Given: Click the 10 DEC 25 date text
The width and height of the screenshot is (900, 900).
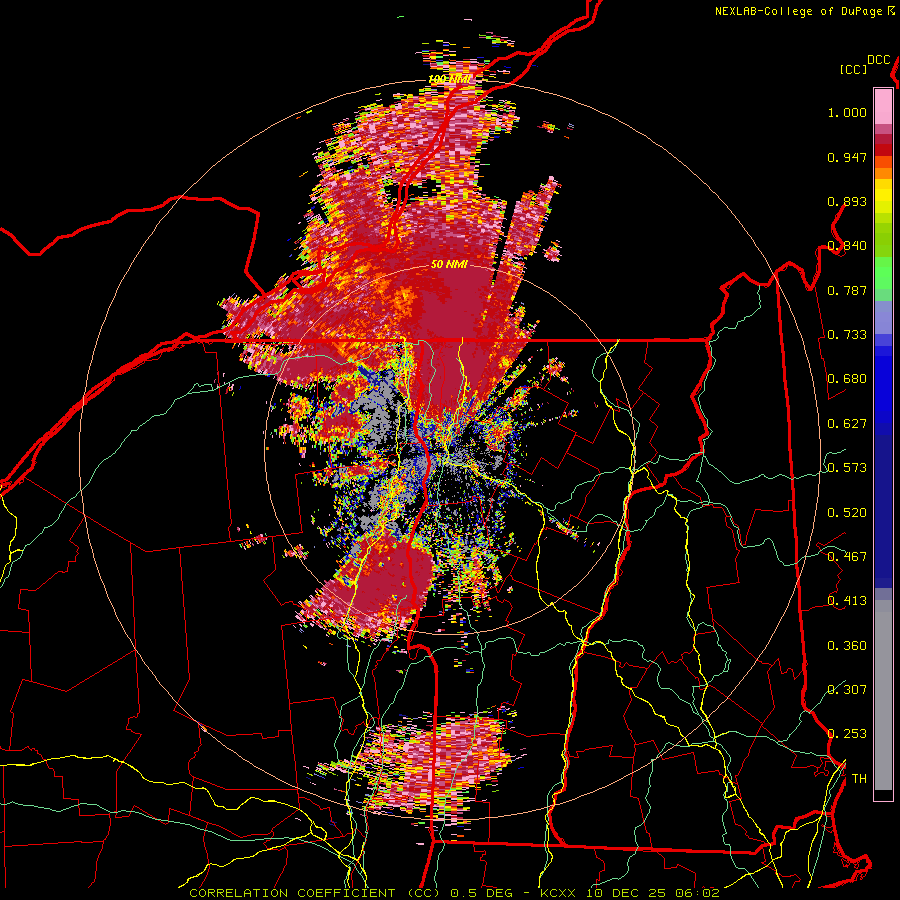Looking at the screenshot, I should point(626,893).
